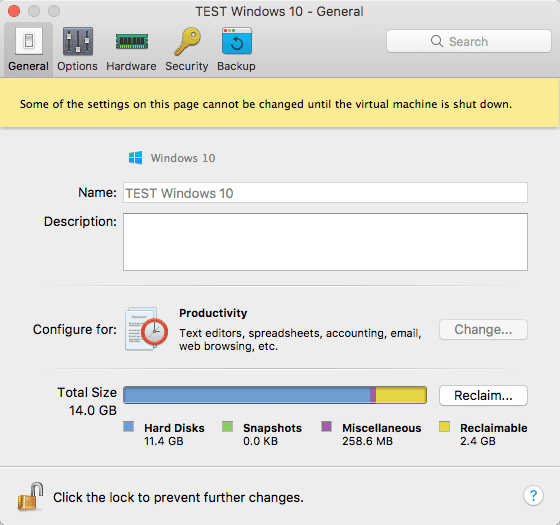The width and height of the screenshot is (560, 525).
Task: Click the search magnifier icon
Action: click(437, 41)
